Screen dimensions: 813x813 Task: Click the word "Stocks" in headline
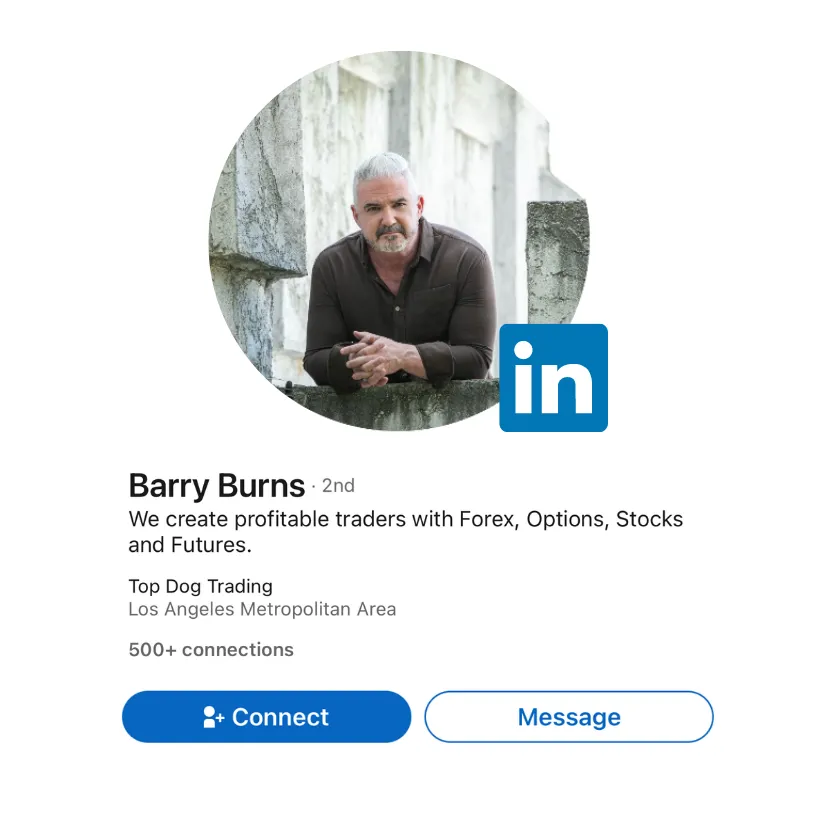point(649,519)
